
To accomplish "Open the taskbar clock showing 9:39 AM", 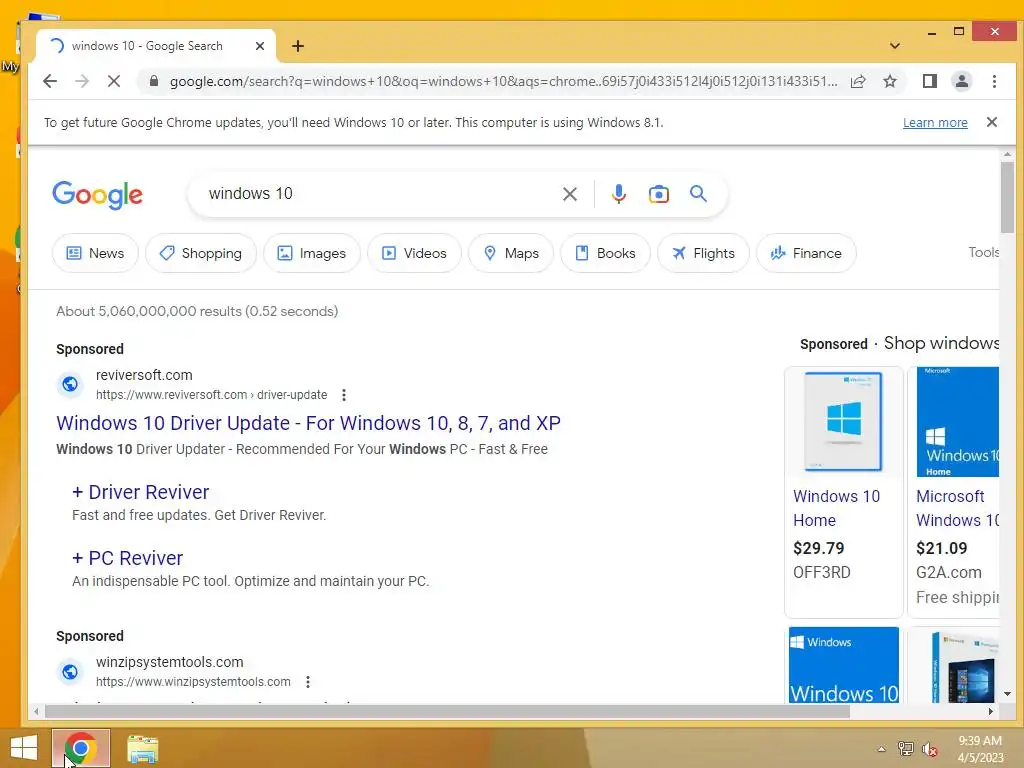I will coord(980,748).
